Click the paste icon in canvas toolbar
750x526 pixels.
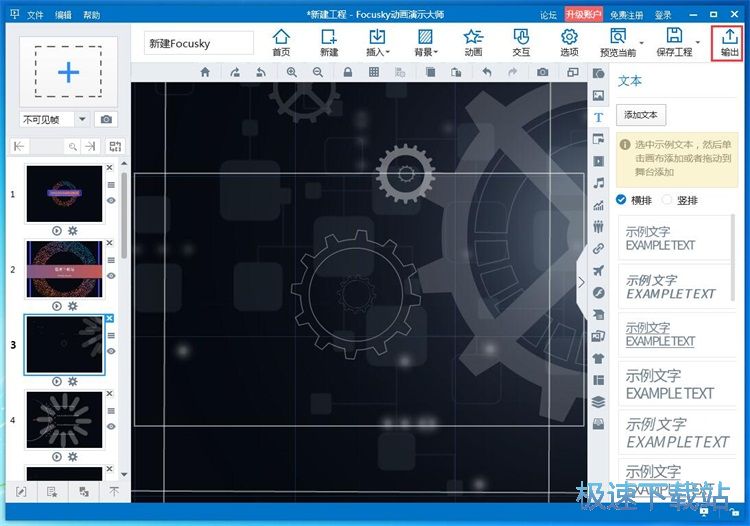tap(456, 72)
